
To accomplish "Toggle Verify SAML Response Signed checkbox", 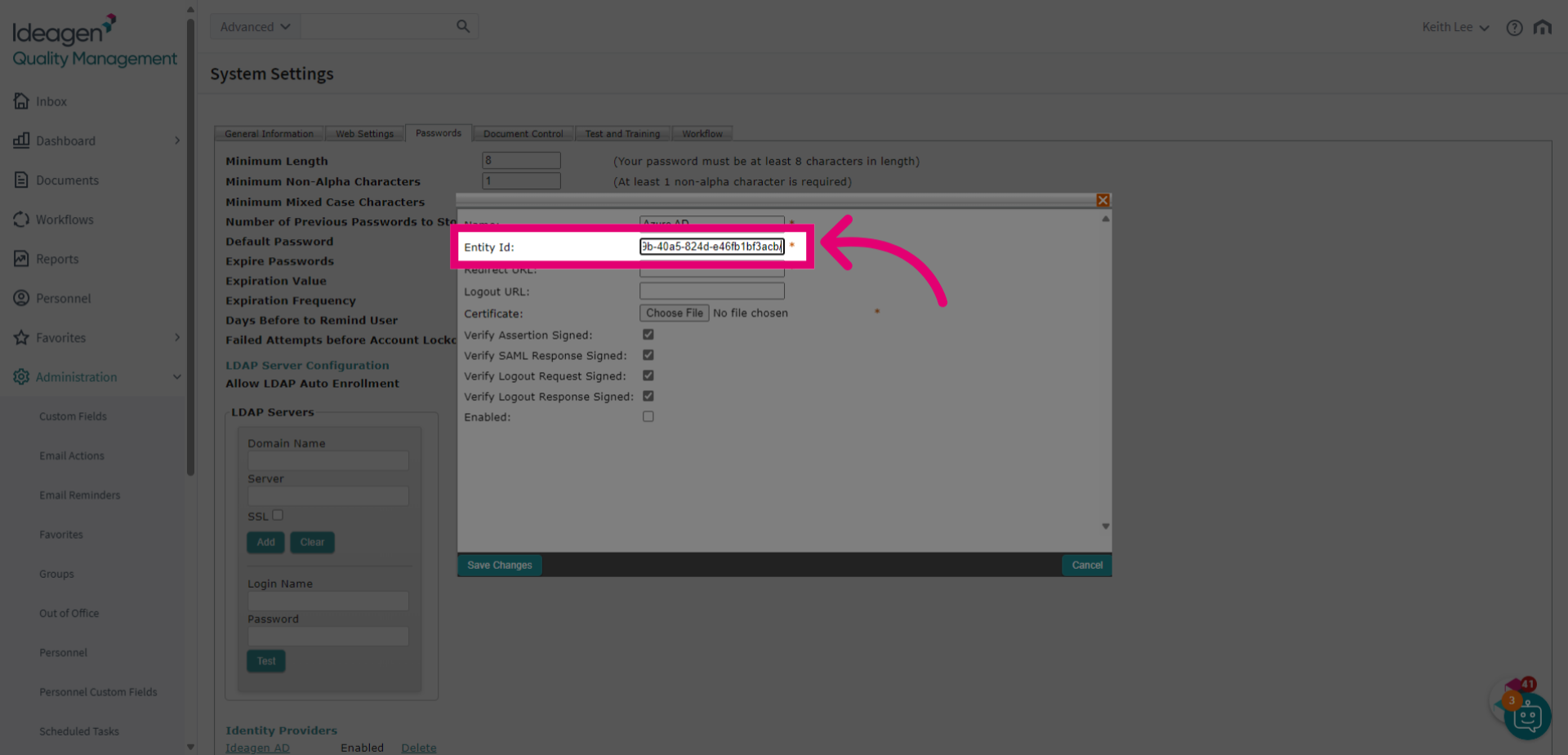I will (x=648, y=354).
